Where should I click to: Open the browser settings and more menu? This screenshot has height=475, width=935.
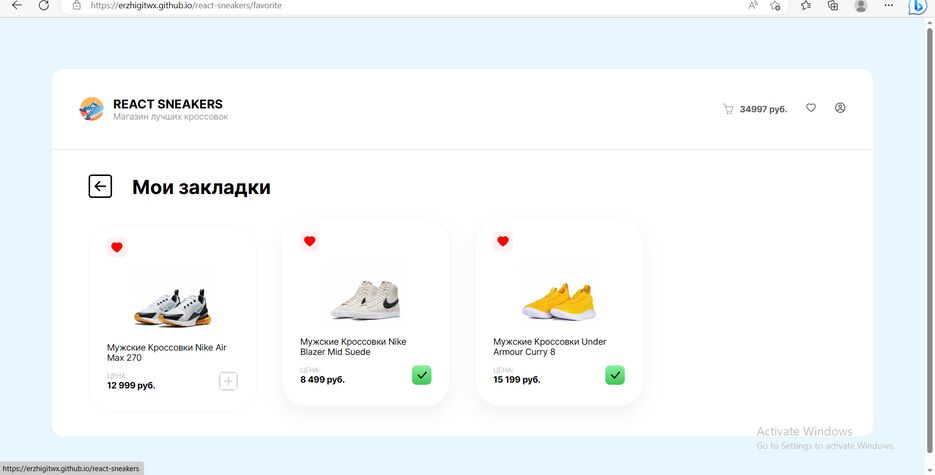pos(888,5)
